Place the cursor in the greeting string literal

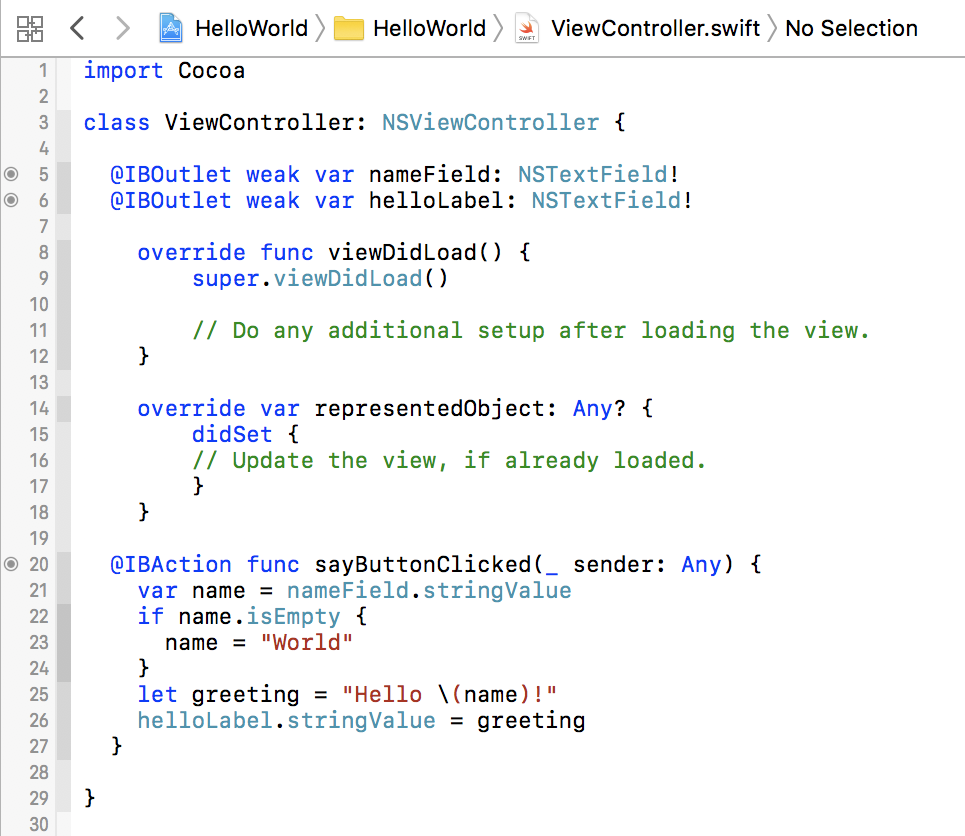point(450,694)
